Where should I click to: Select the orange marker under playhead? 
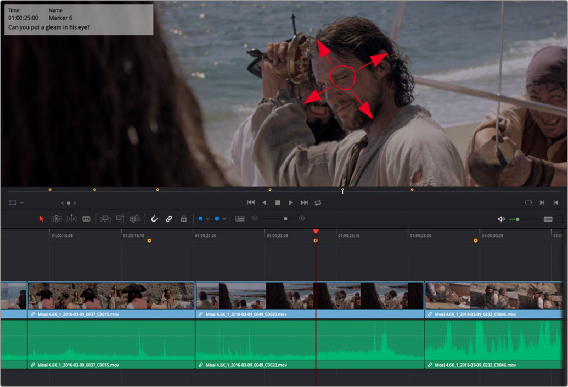pos(316,241)
